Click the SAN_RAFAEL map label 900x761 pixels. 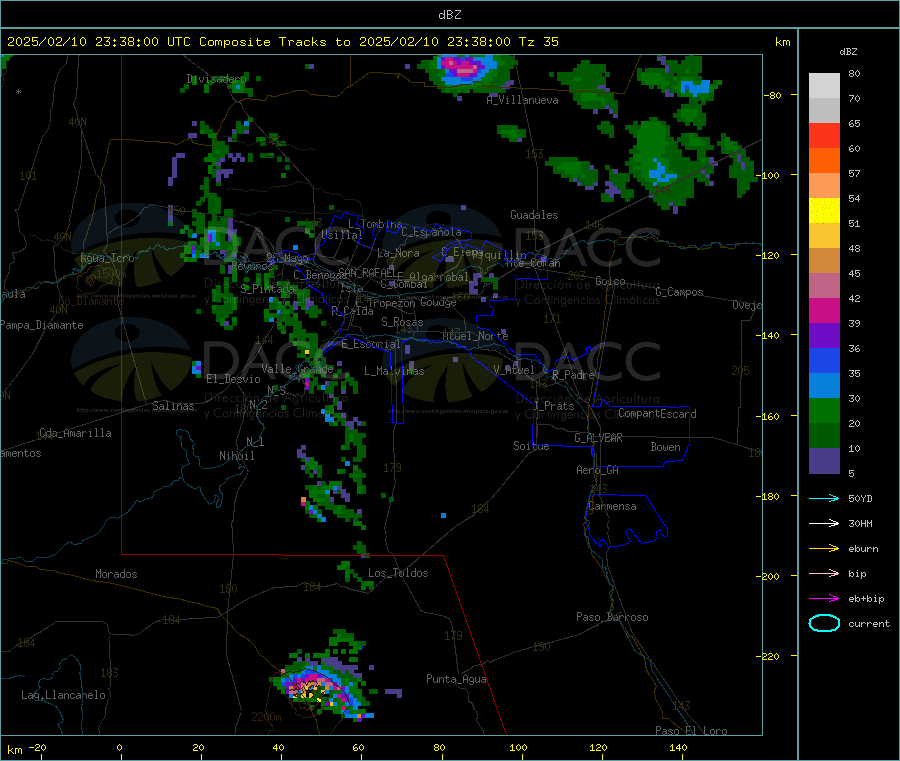tap(366, 272)
